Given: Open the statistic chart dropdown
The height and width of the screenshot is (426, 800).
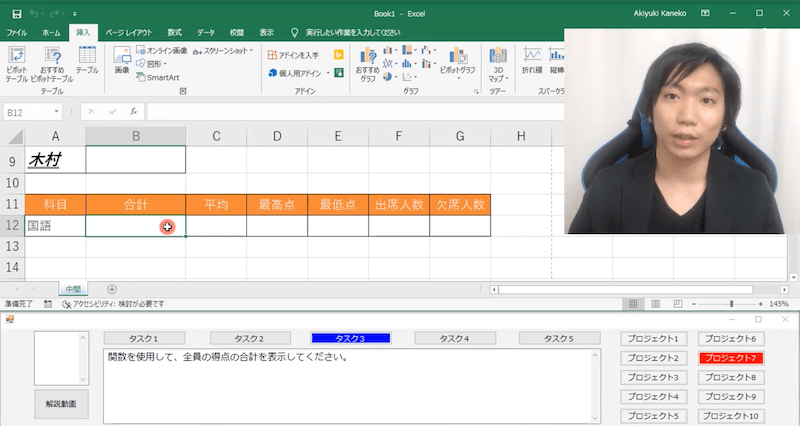Looking at the screenshot, I should (409, 63).
